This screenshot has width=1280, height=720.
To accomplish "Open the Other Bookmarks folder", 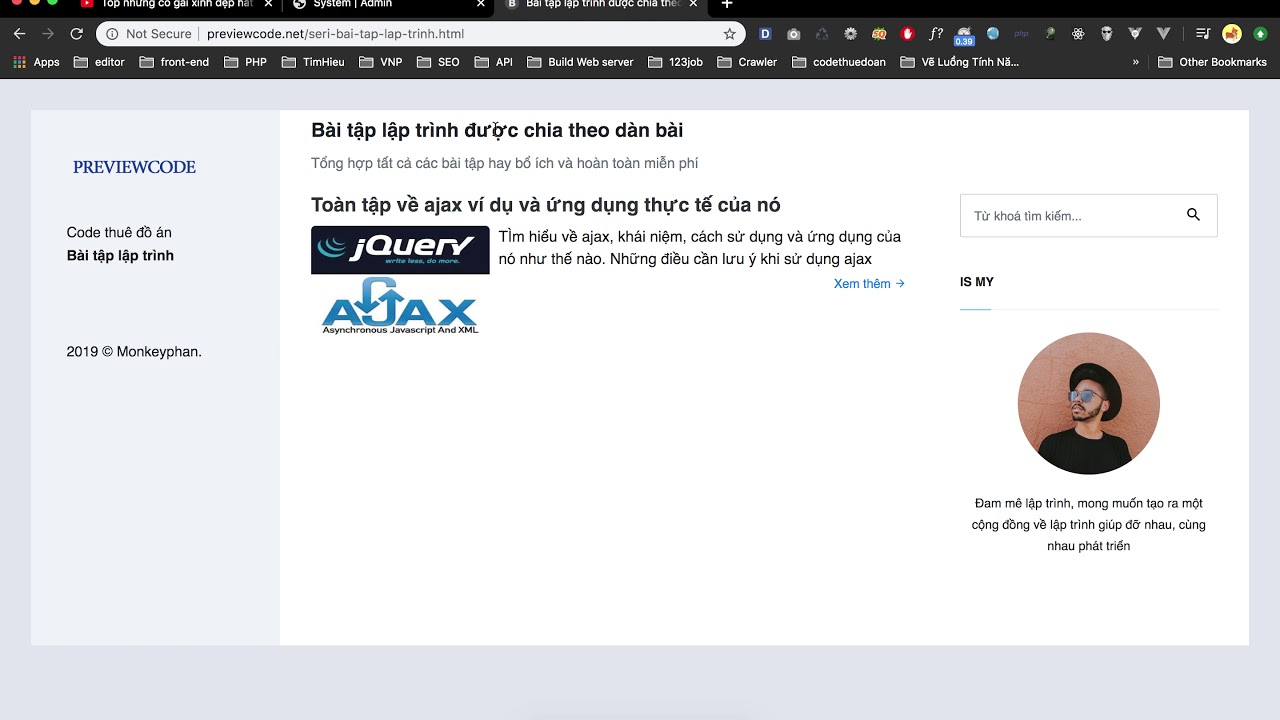I will coord(1212,62).
